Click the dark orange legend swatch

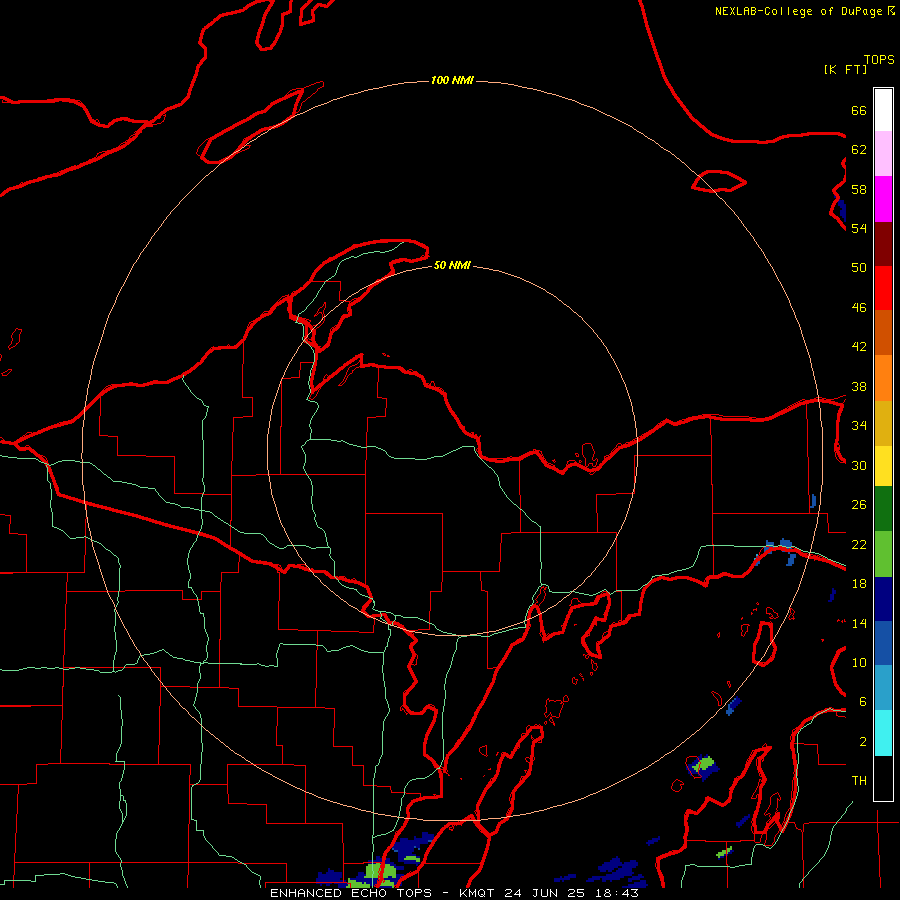pos(883,332)
